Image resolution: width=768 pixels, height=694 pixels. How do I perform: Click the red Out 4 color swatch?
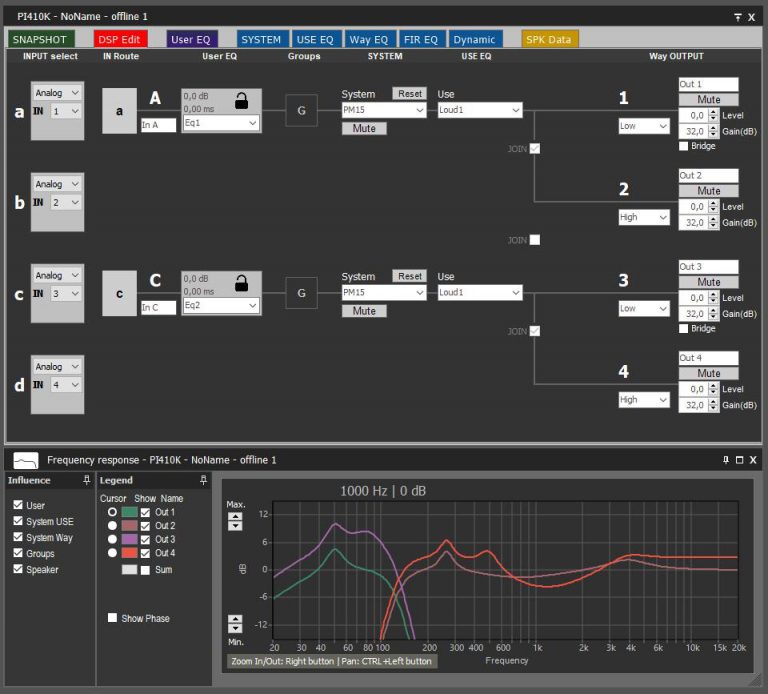[x=129, y=553]
